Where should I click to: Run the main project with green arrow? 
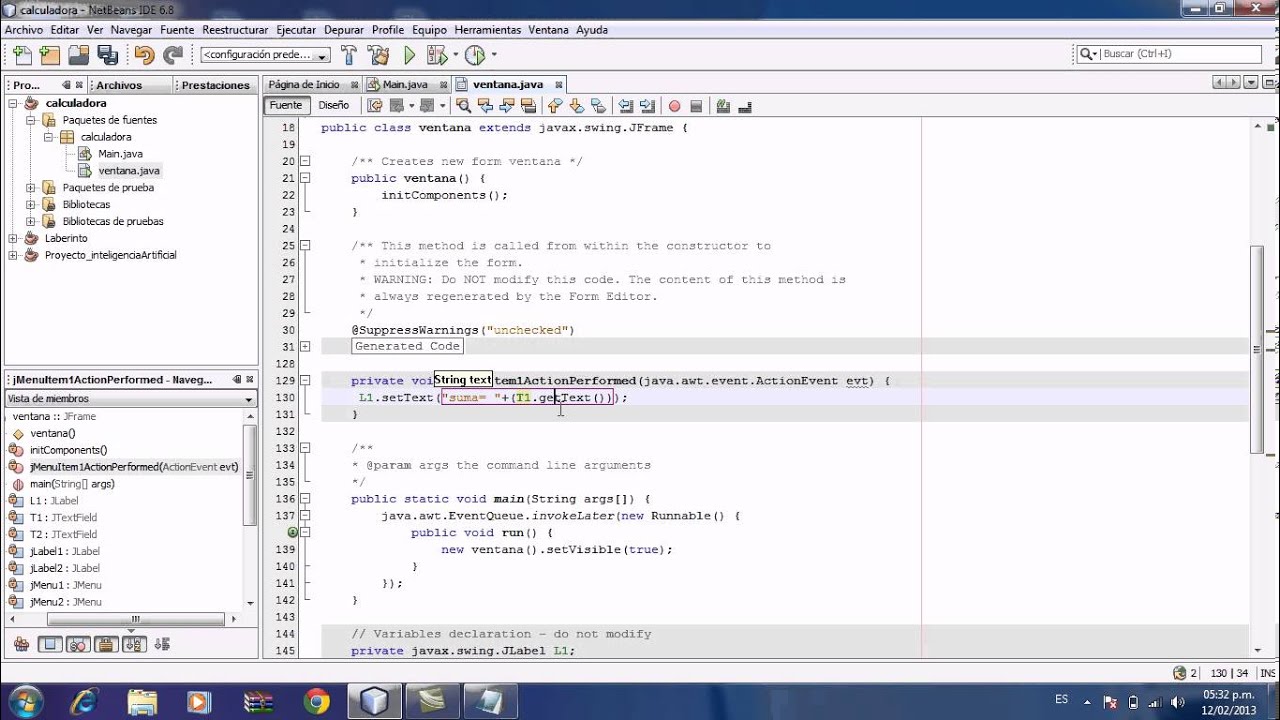point(409,55)
